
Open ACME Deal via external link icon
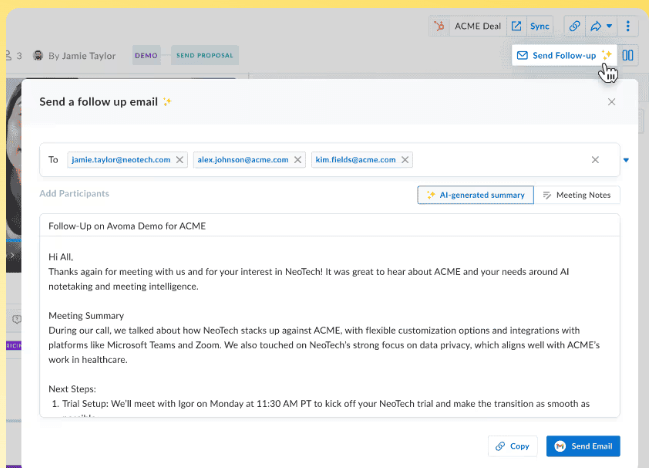(x=517, y=26)
